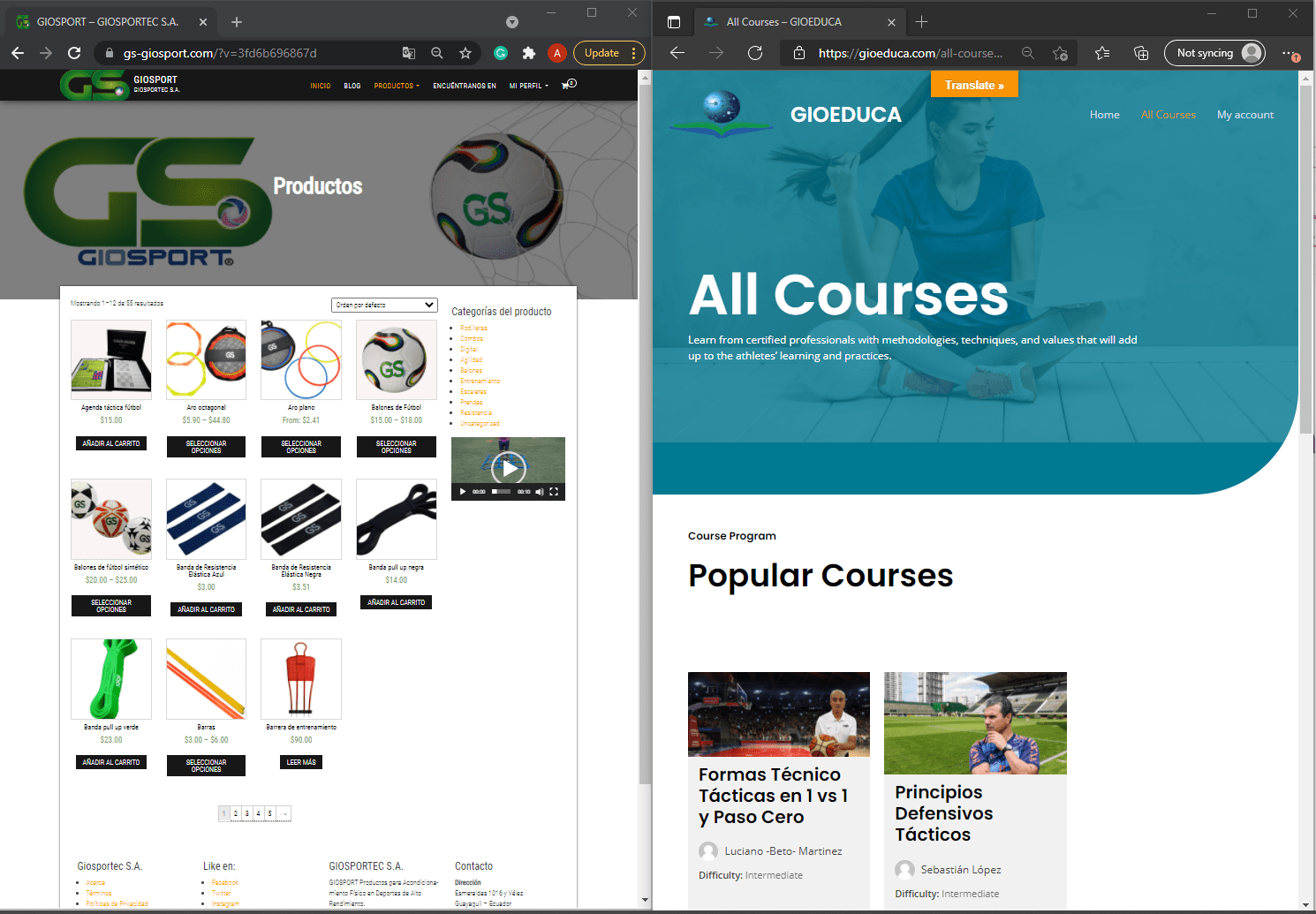
Task: Select options for Balones de Fútbol
Action: [x=396, y=447]
